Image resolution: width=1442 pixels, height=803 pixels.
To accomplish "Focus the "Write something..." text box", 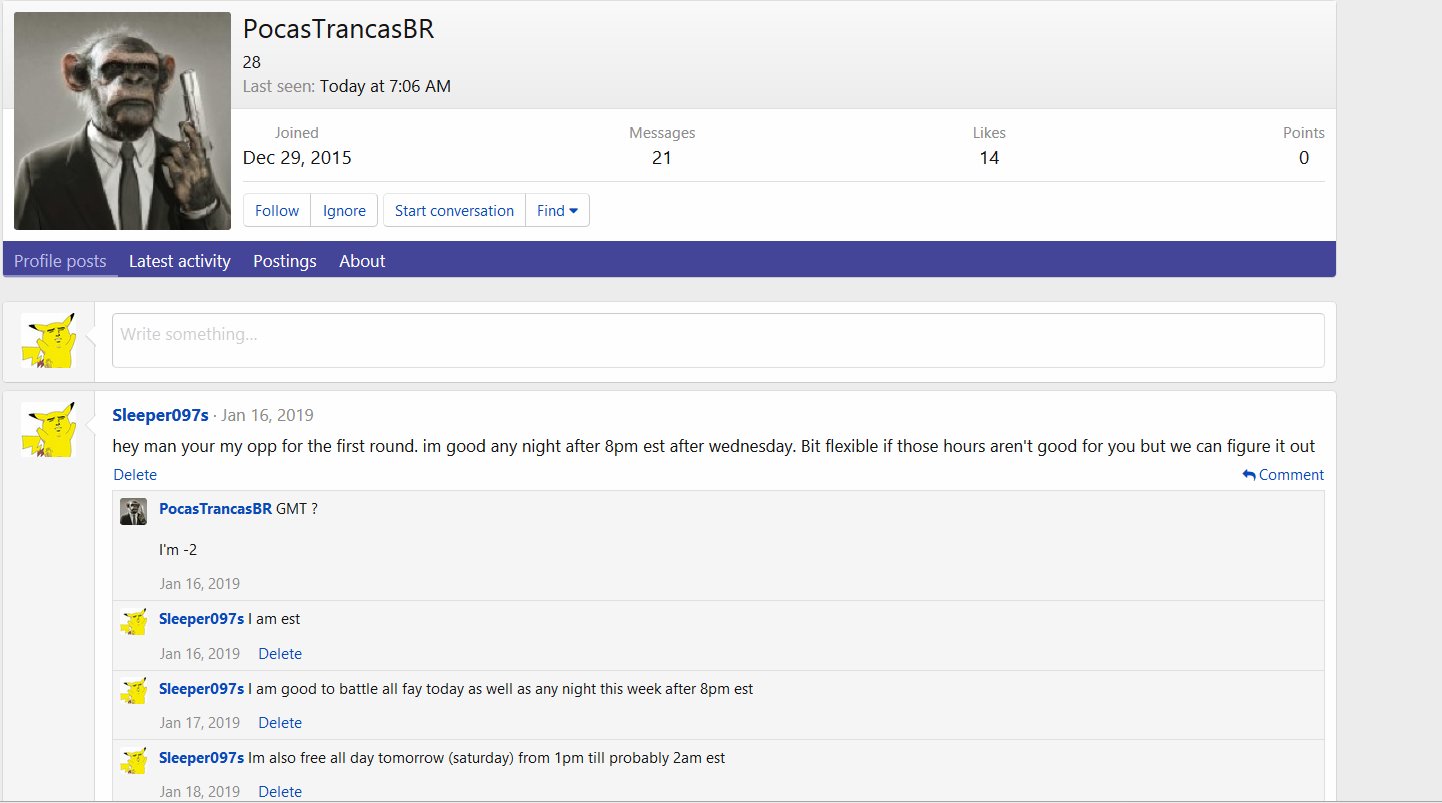I will click(x=717, y=340).
